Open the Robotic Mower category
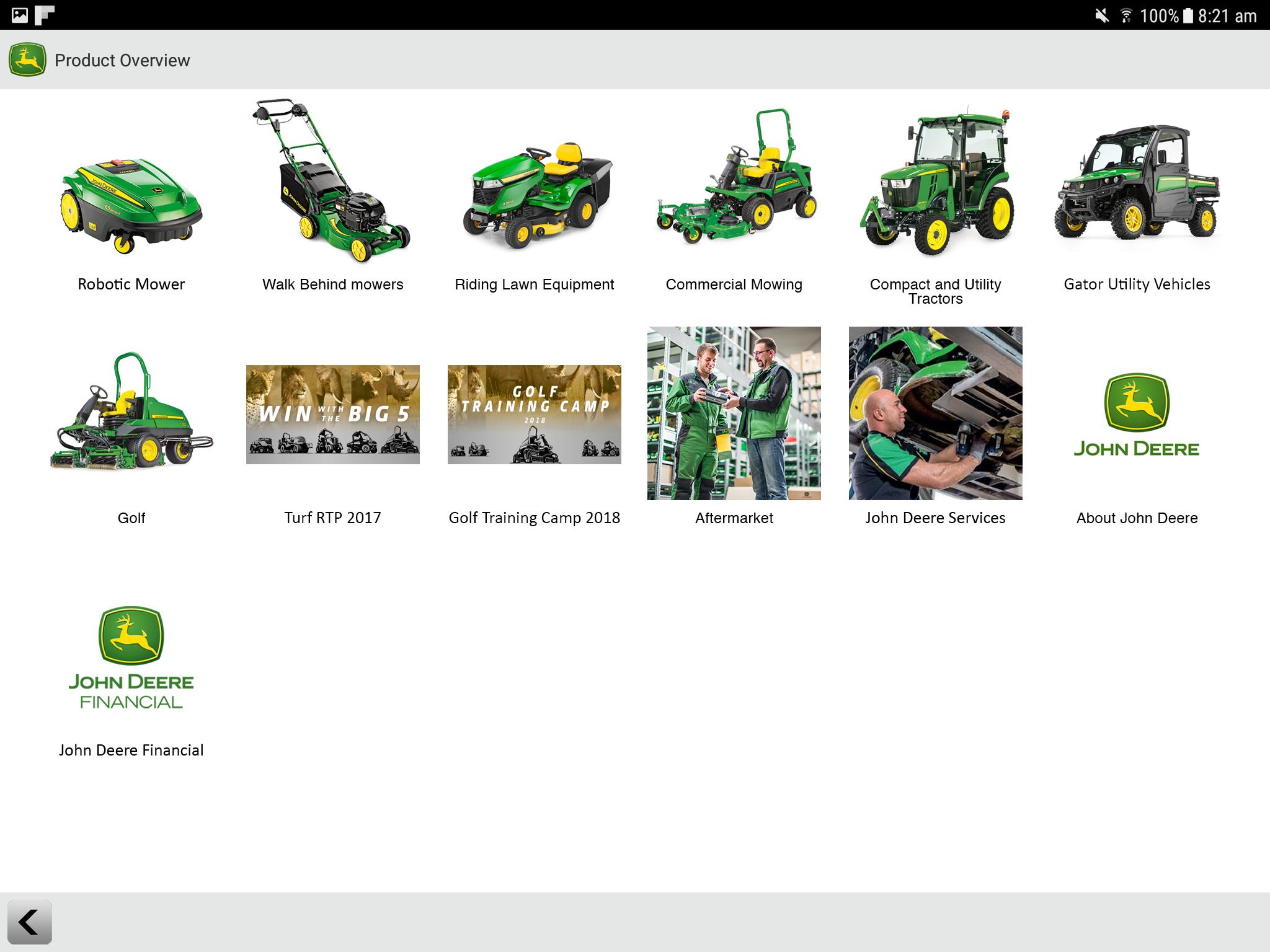 130,198
